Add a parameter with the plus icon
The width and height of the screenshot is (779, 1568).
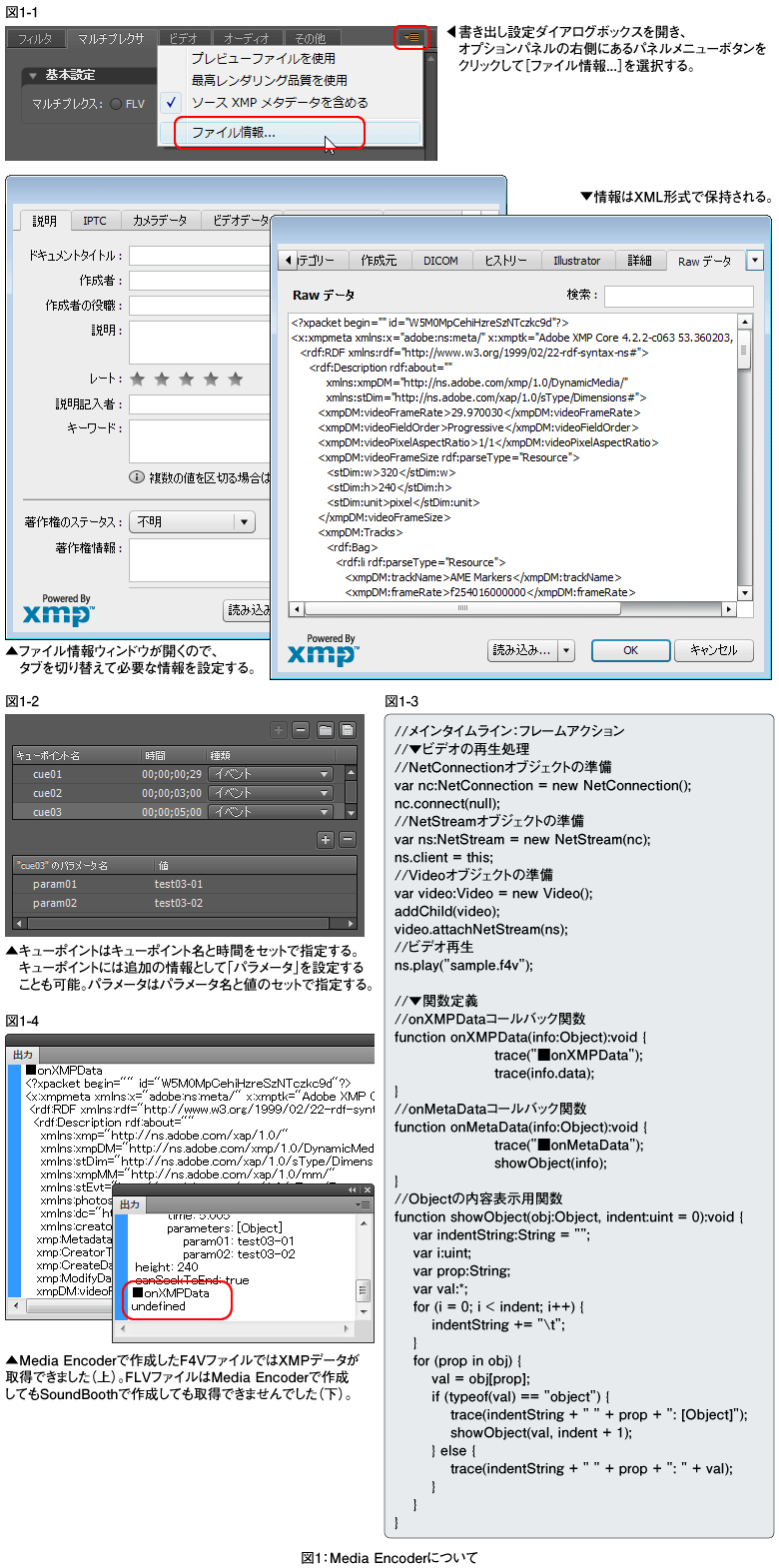pos(326,840)
